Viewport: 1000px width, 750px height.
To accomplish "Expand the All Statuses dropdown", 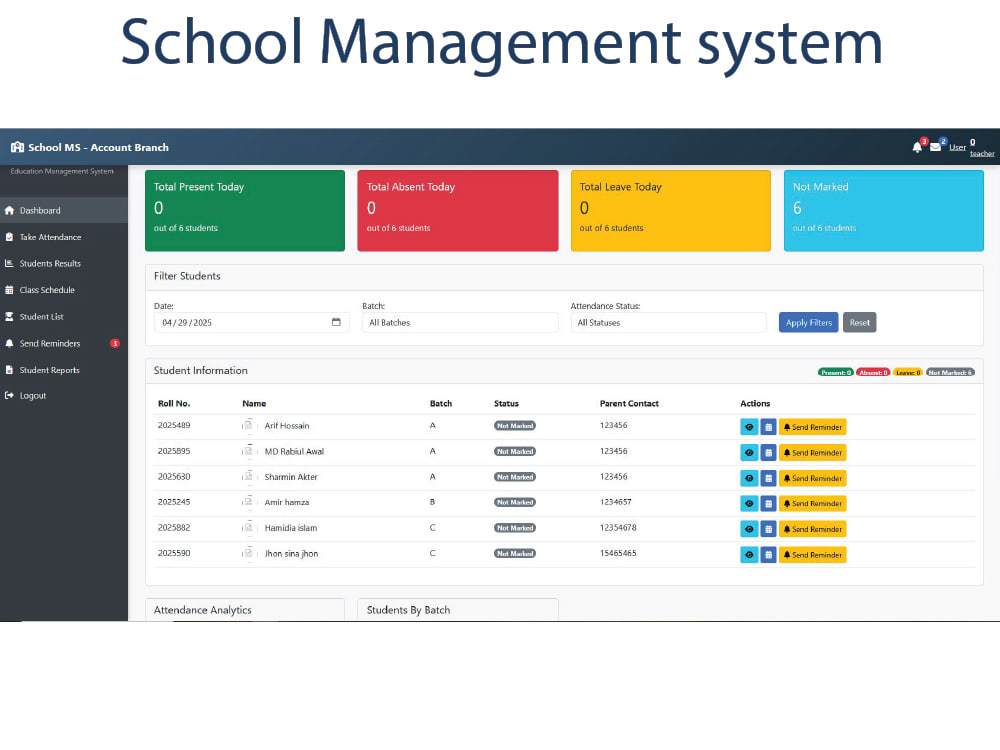I will coord(668,323).
